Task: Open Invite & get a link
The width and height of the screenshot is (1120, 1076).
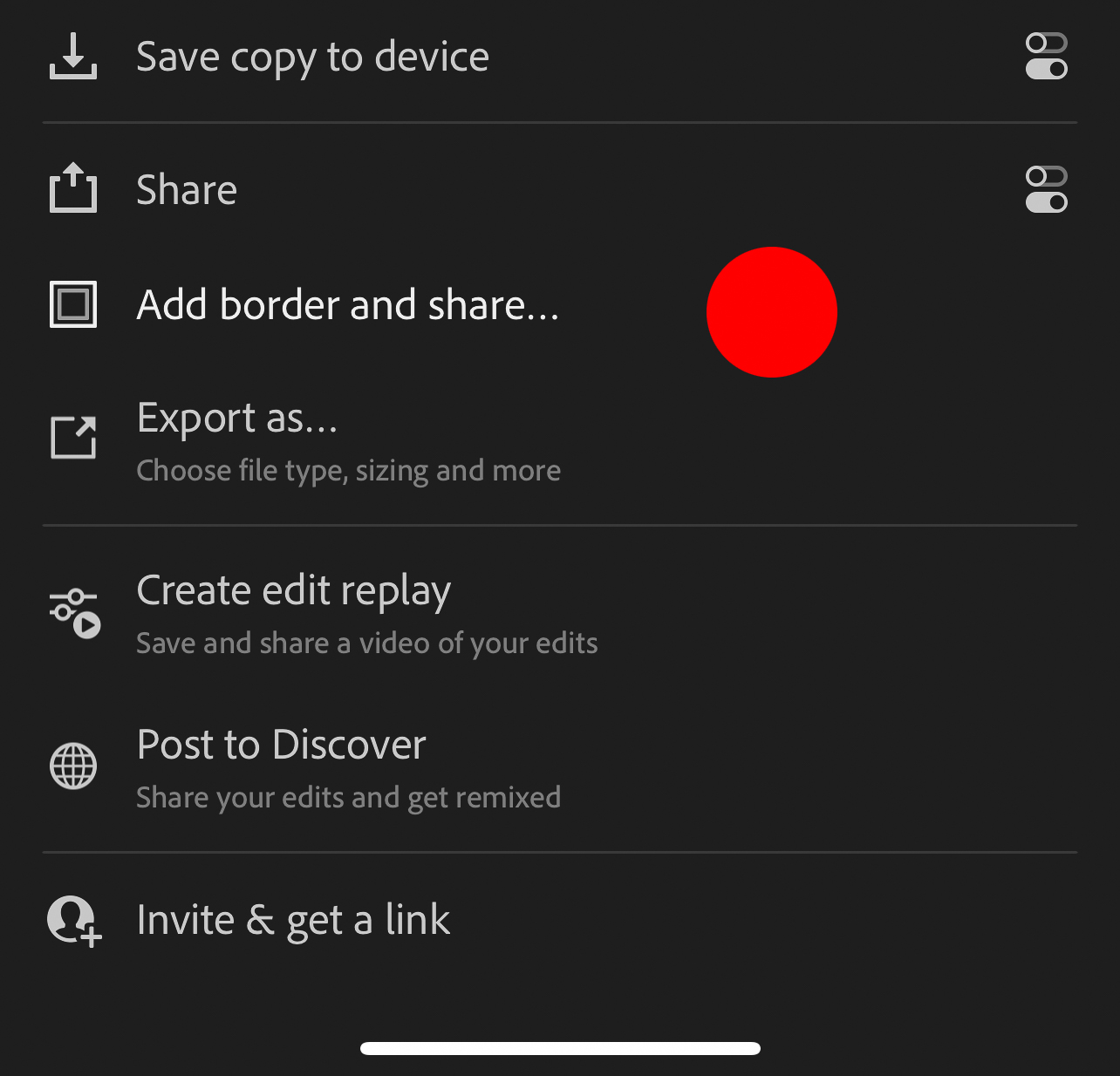Action: (x=293, y=921)
